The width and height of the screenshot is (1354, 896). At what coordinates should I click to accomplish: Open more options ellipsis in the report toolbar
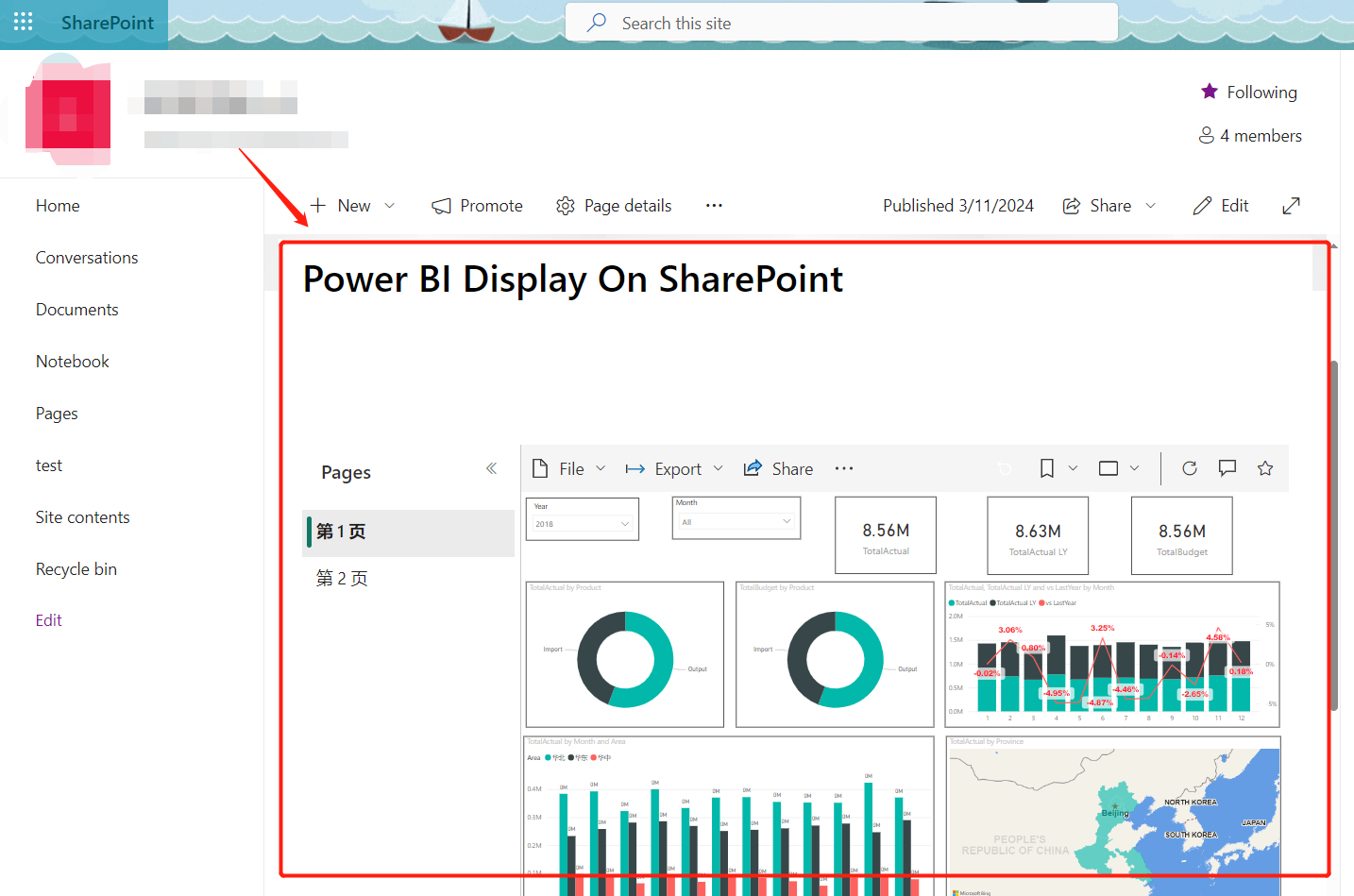[x=843, y=467]
